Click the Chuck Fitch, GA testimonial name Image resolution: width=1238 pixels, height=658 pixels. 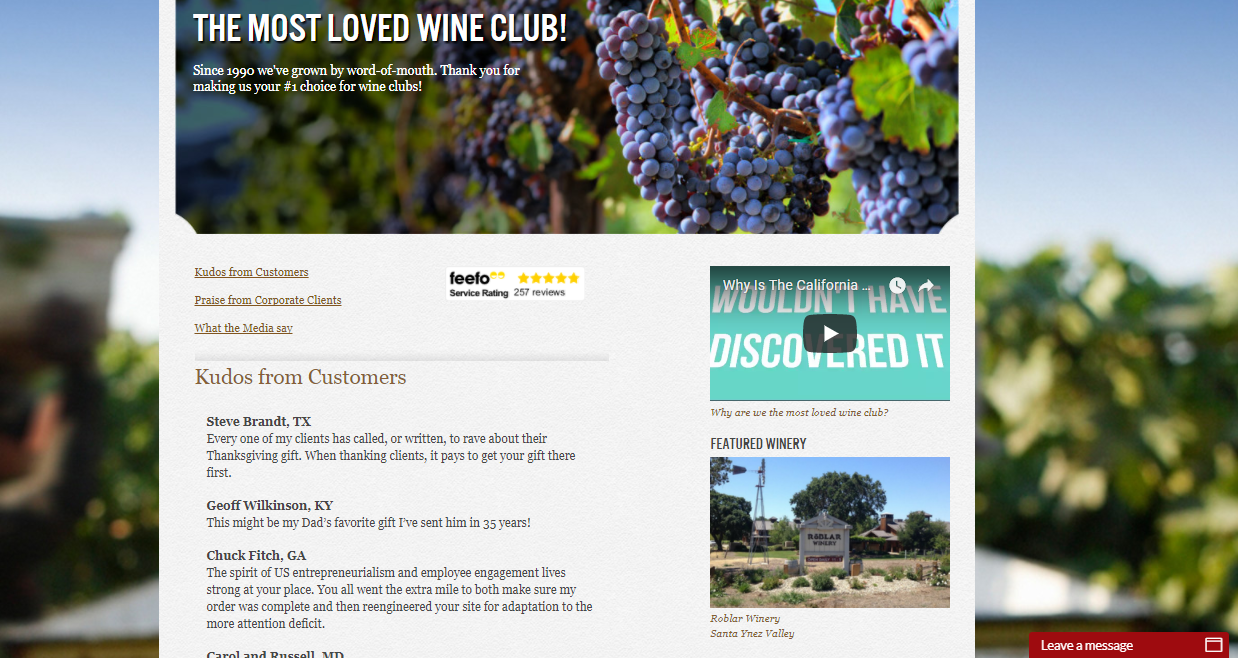point(256,555)
